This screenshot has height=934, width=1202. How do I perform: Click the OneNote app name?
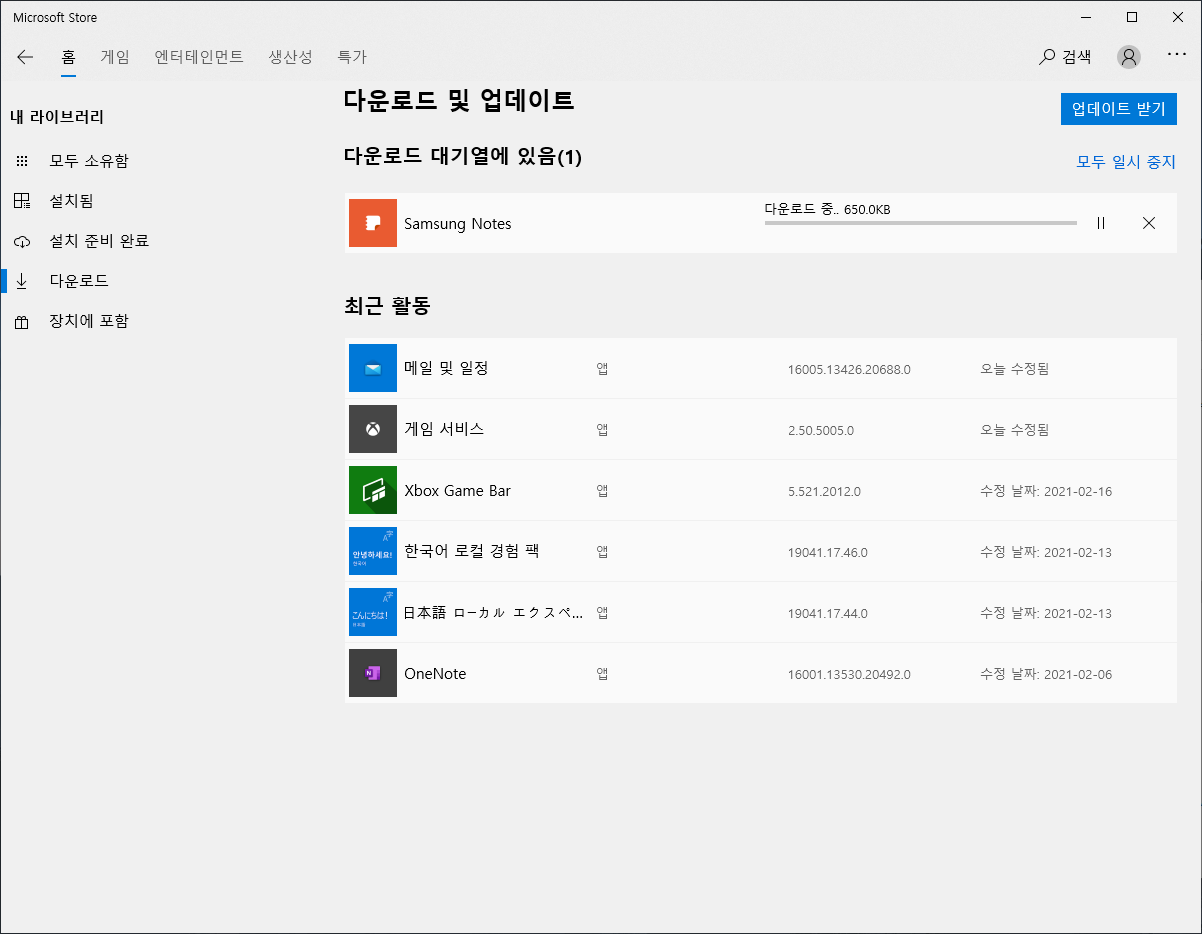tap(435, 674)
